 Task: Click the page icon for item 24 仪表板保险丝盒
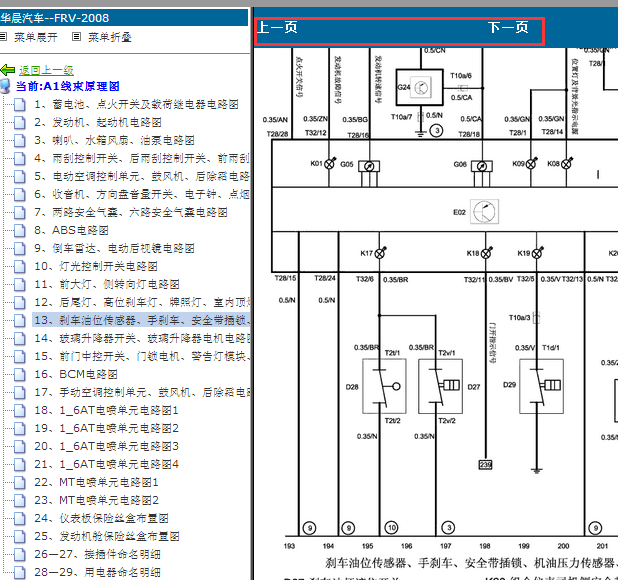20,519
